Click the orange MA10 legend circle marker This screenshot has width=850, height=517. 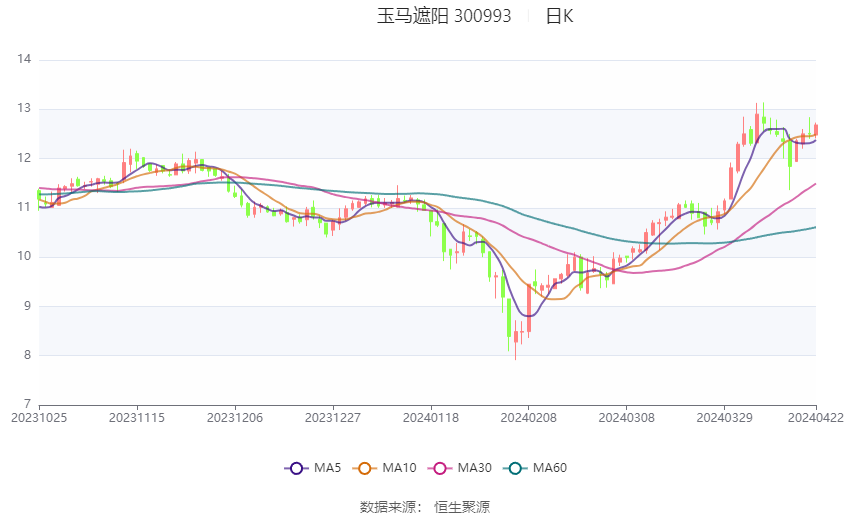(x=365, y=467)
